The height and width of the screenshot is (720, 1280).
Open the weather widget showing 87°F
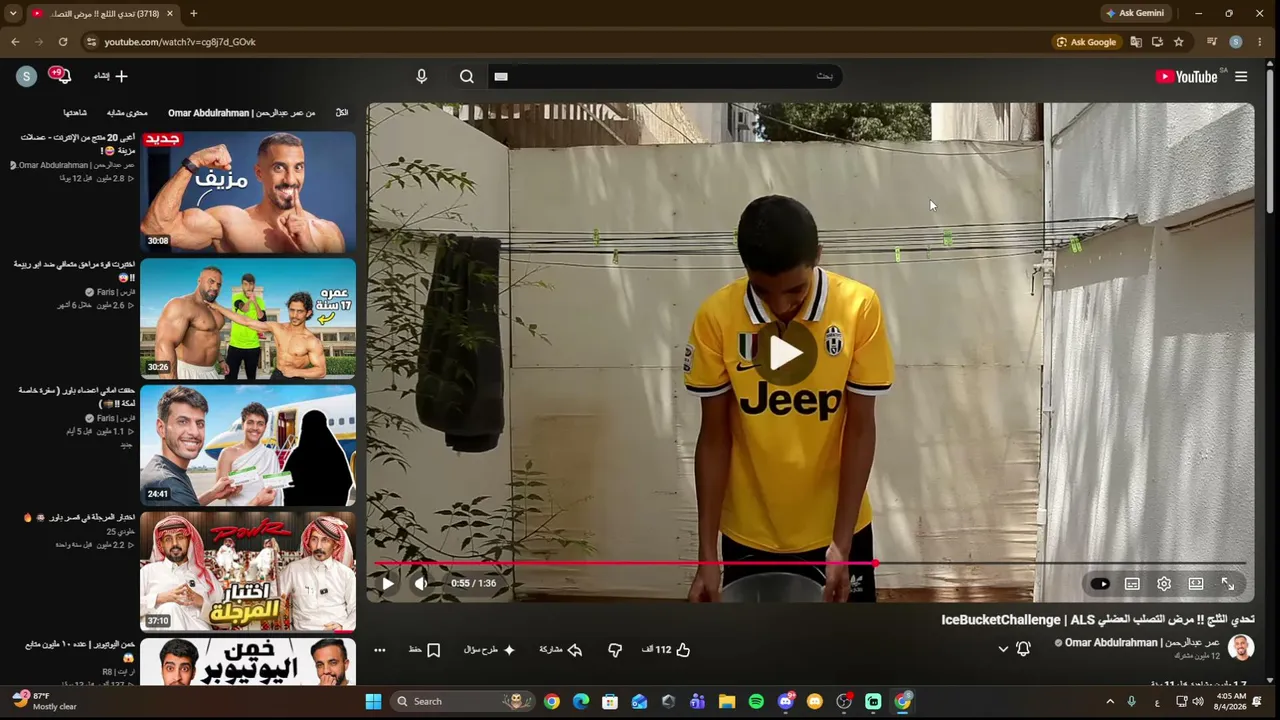coord(44,701)
